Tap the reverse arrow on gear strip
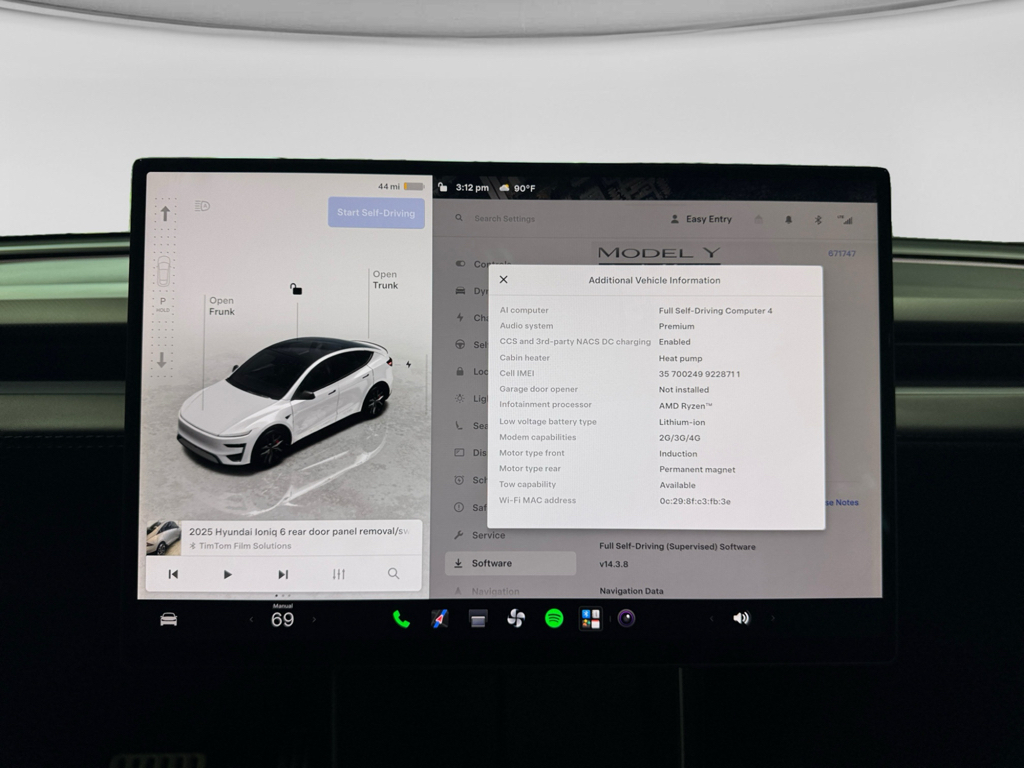This screenshot has height=768, width=1024. (x=162, y=360)
